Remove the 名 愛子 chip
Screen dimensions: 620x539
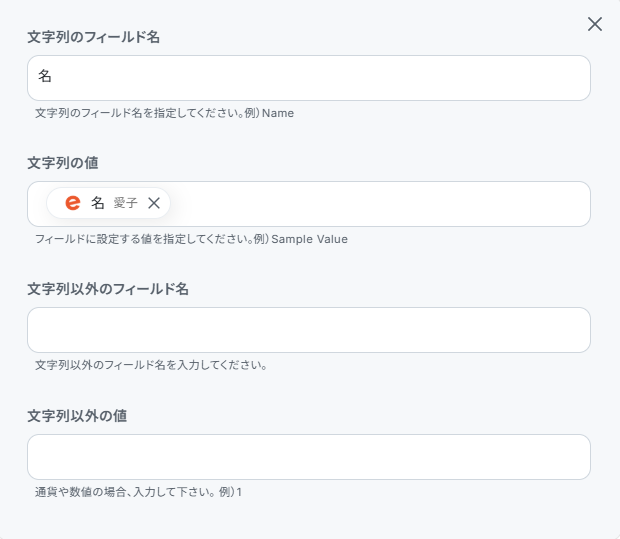click(x=154, y=203)
